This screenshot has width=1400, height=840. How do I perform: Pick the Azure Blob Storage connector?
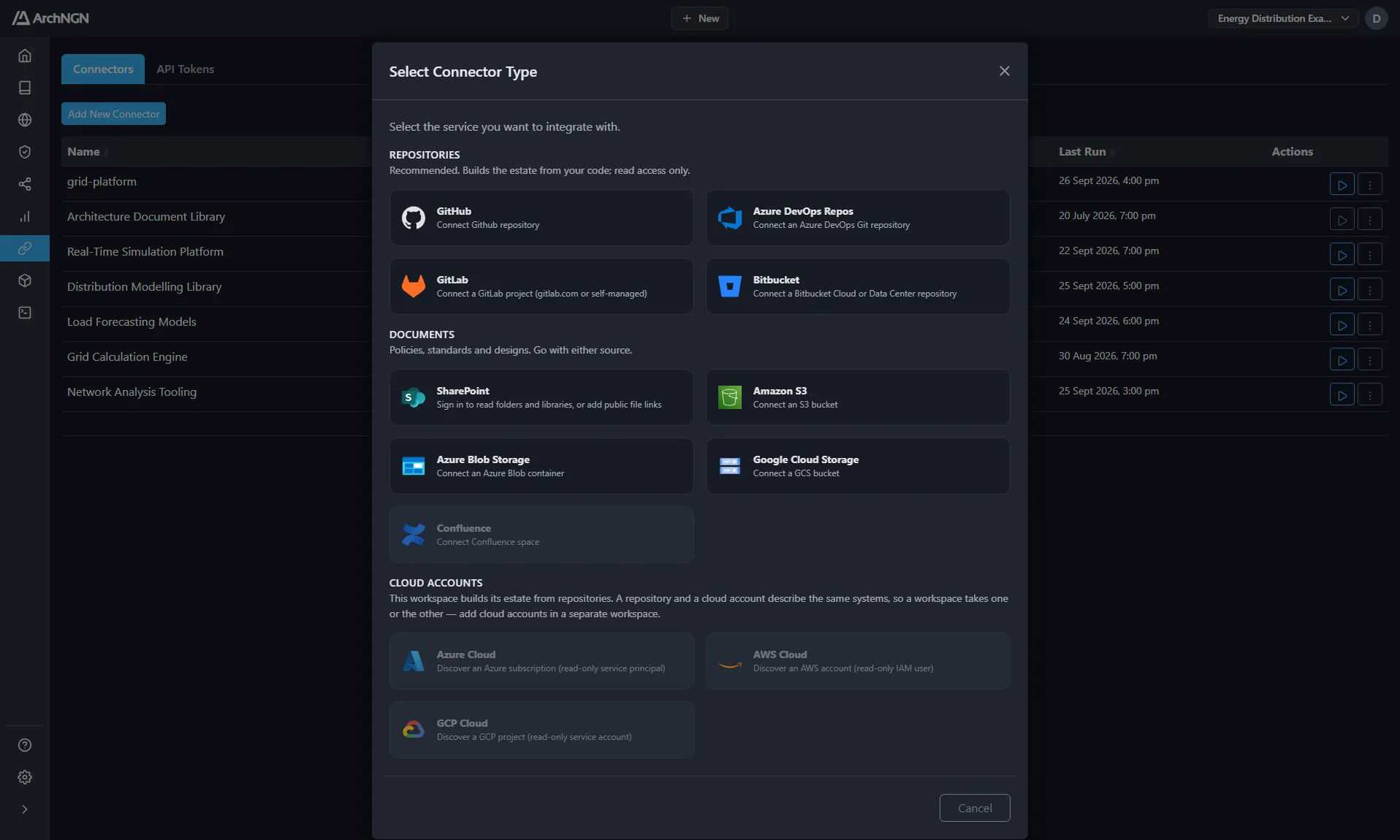(541, 466)
